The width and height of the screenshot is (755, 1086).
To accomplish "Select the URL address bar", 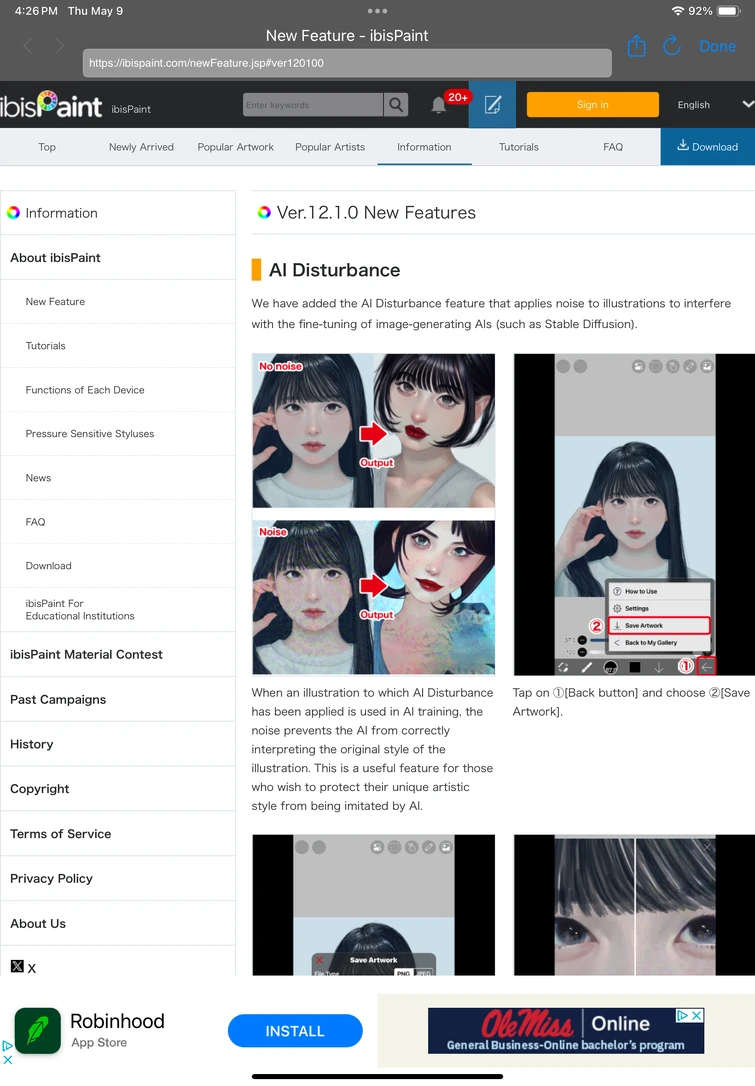I will (347, 63).
